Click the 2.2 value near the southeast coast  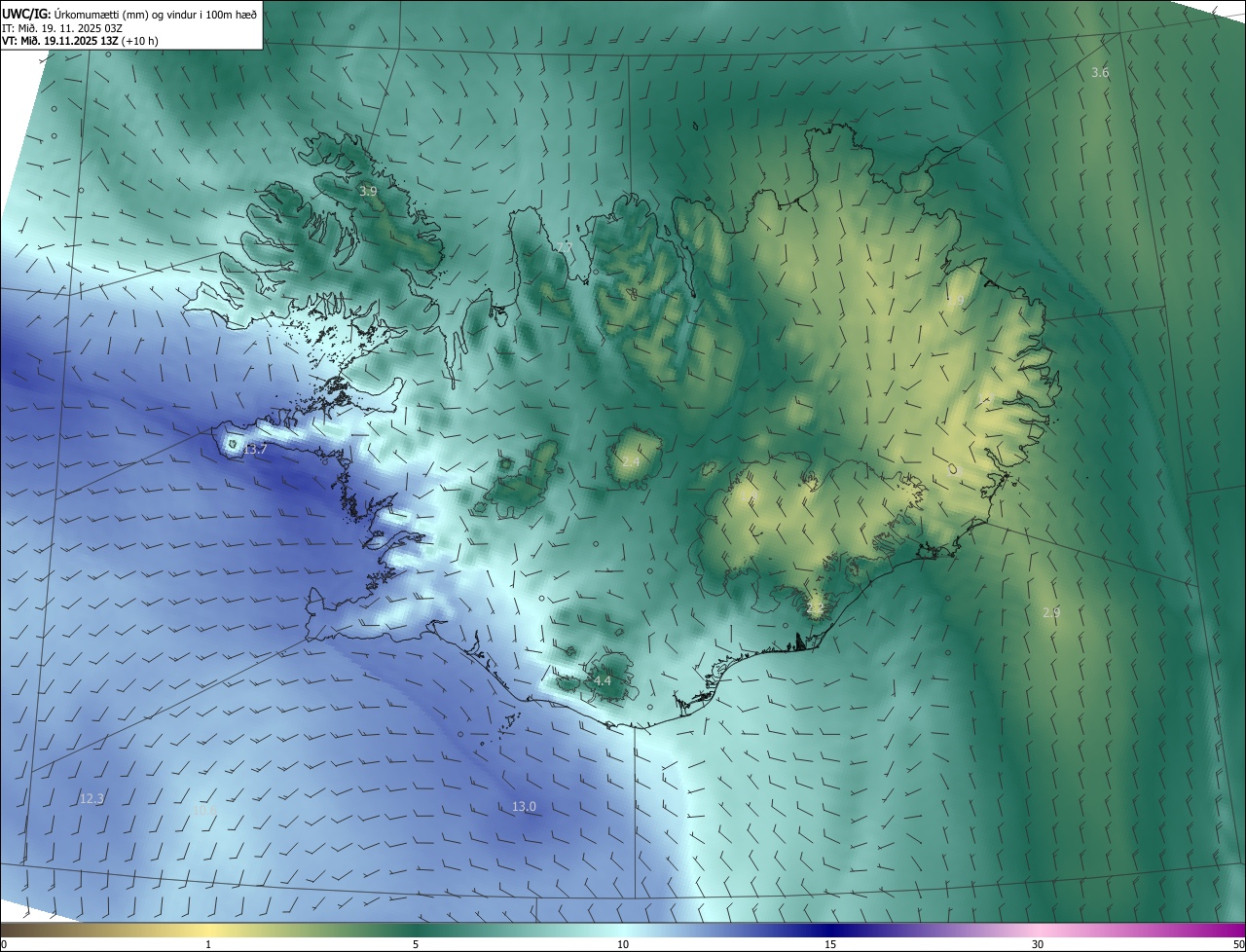click(x=815, y=609)
